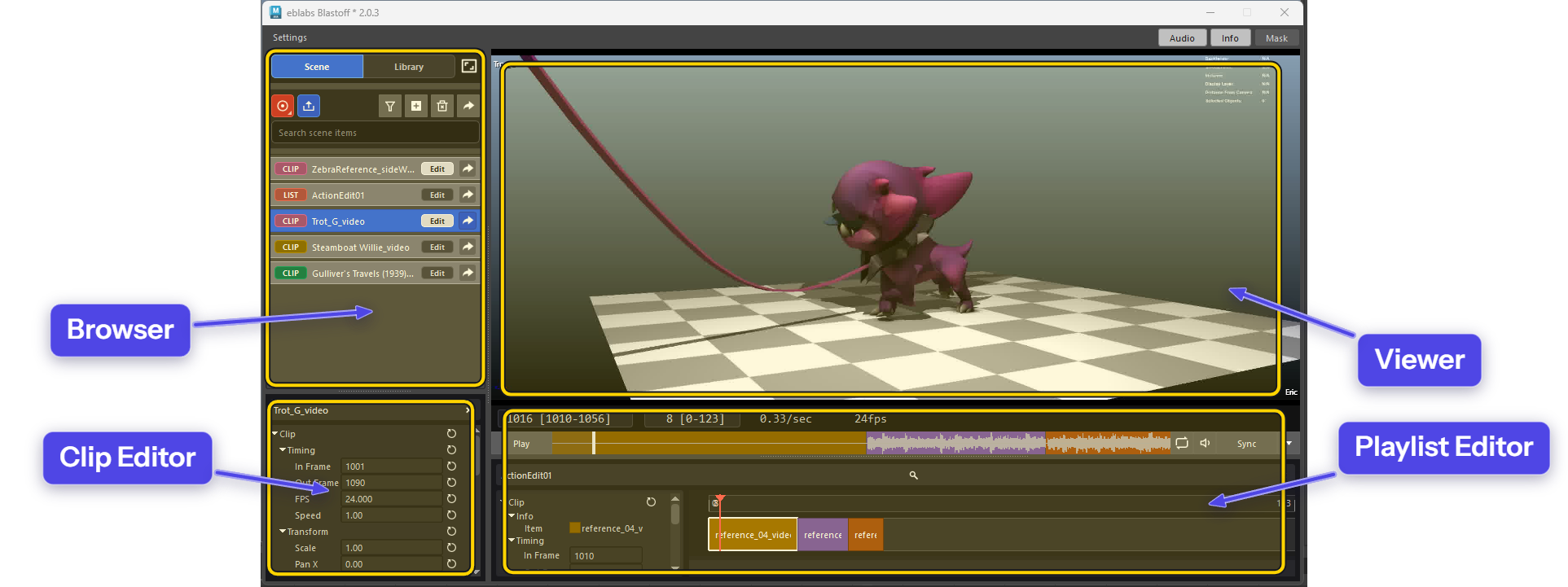
Task: Switch to the Library tab
Action: click(409, 67)
